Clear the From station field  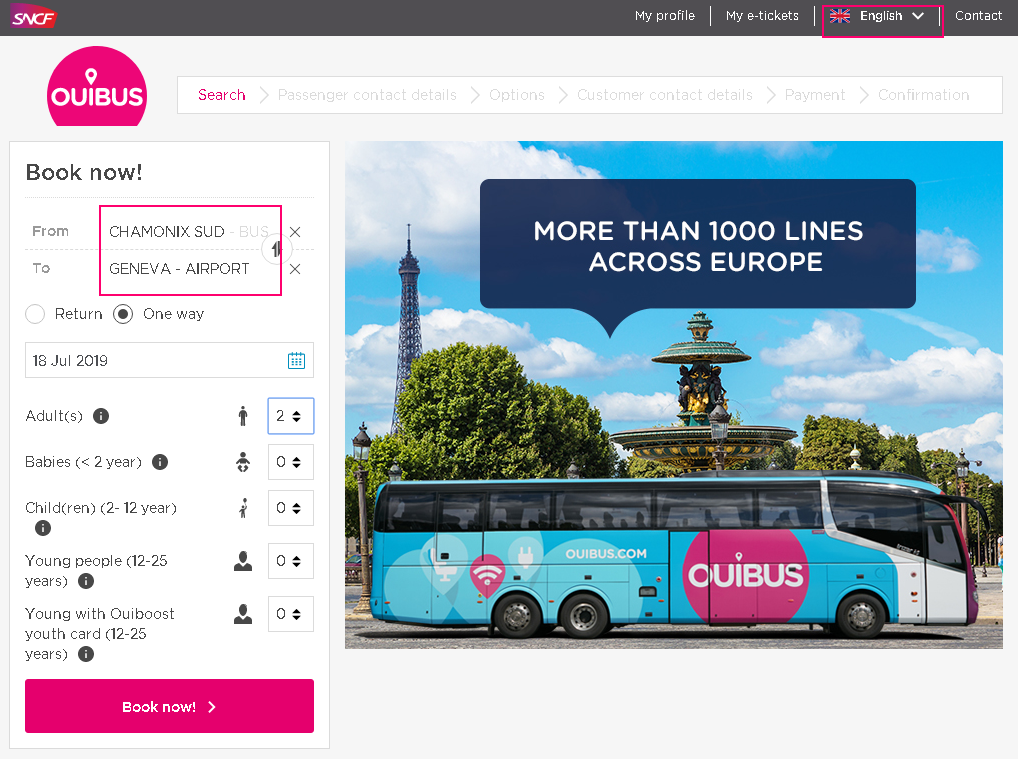coord(295,232)
